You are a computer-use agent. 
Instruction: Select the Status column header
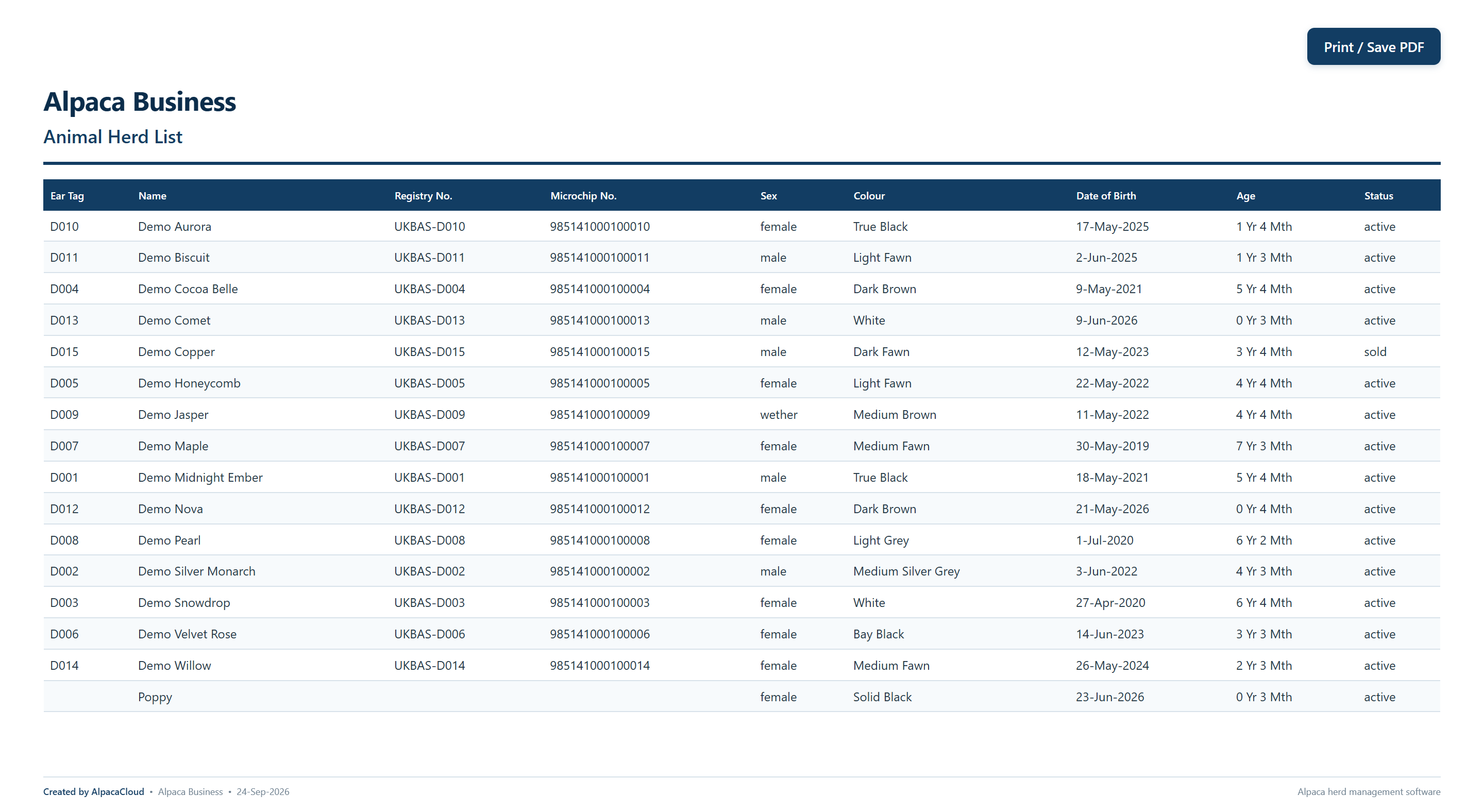click(x=1378, y=196)
